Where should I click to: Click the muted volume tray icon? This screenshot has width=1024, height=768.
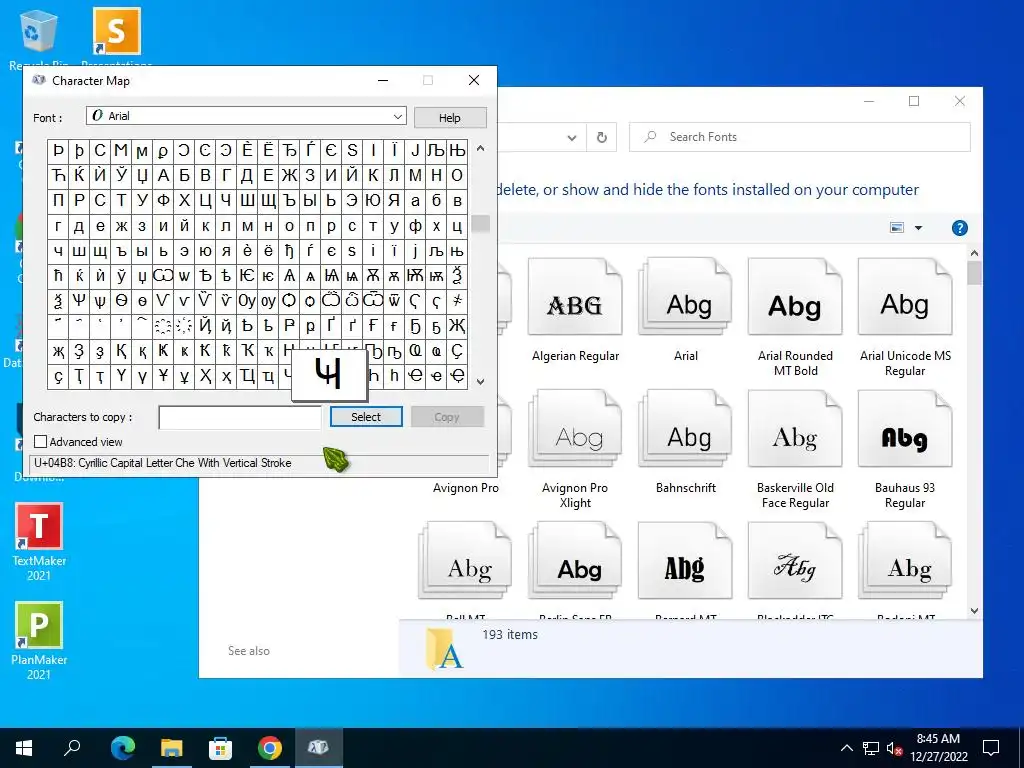(x=895, y=748)
